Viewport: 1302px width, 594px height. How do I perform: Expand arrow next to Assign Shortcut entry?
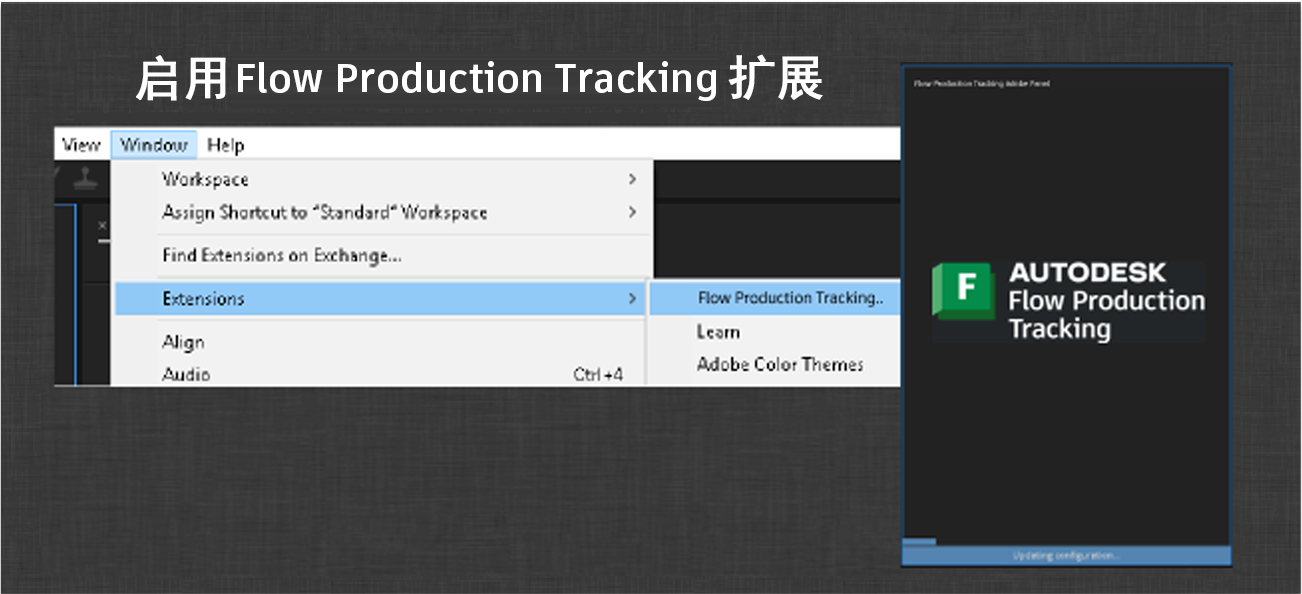coord(632,212)
